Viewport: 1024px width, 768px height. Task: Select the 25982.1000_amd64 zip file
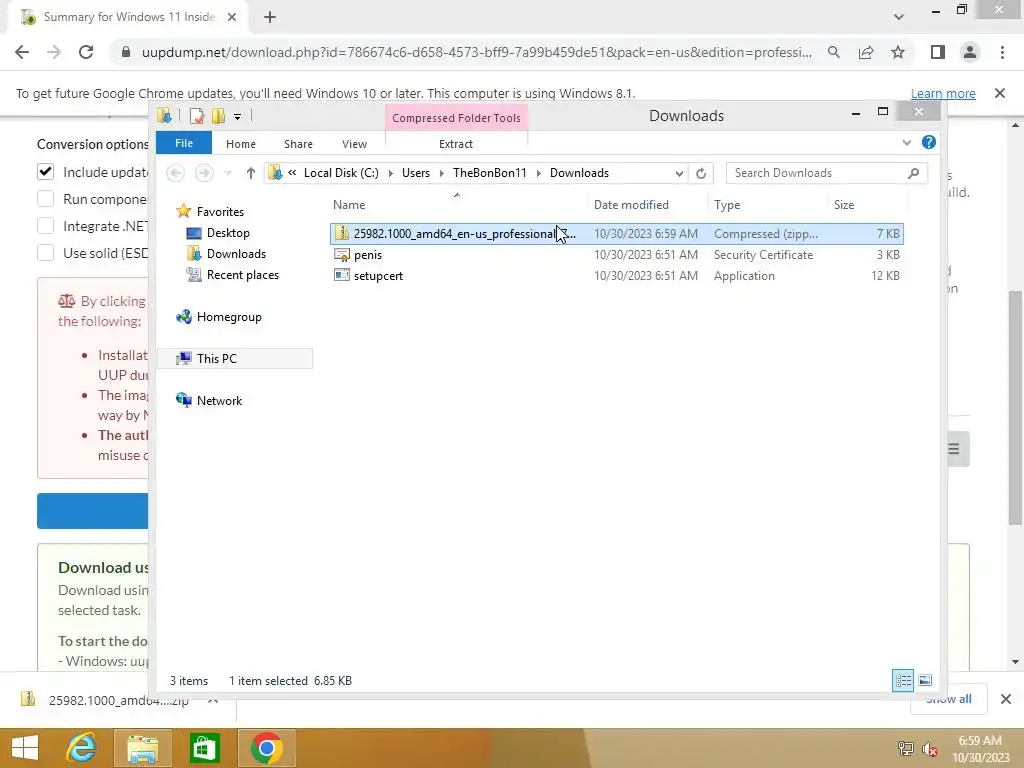coord(616,234)
